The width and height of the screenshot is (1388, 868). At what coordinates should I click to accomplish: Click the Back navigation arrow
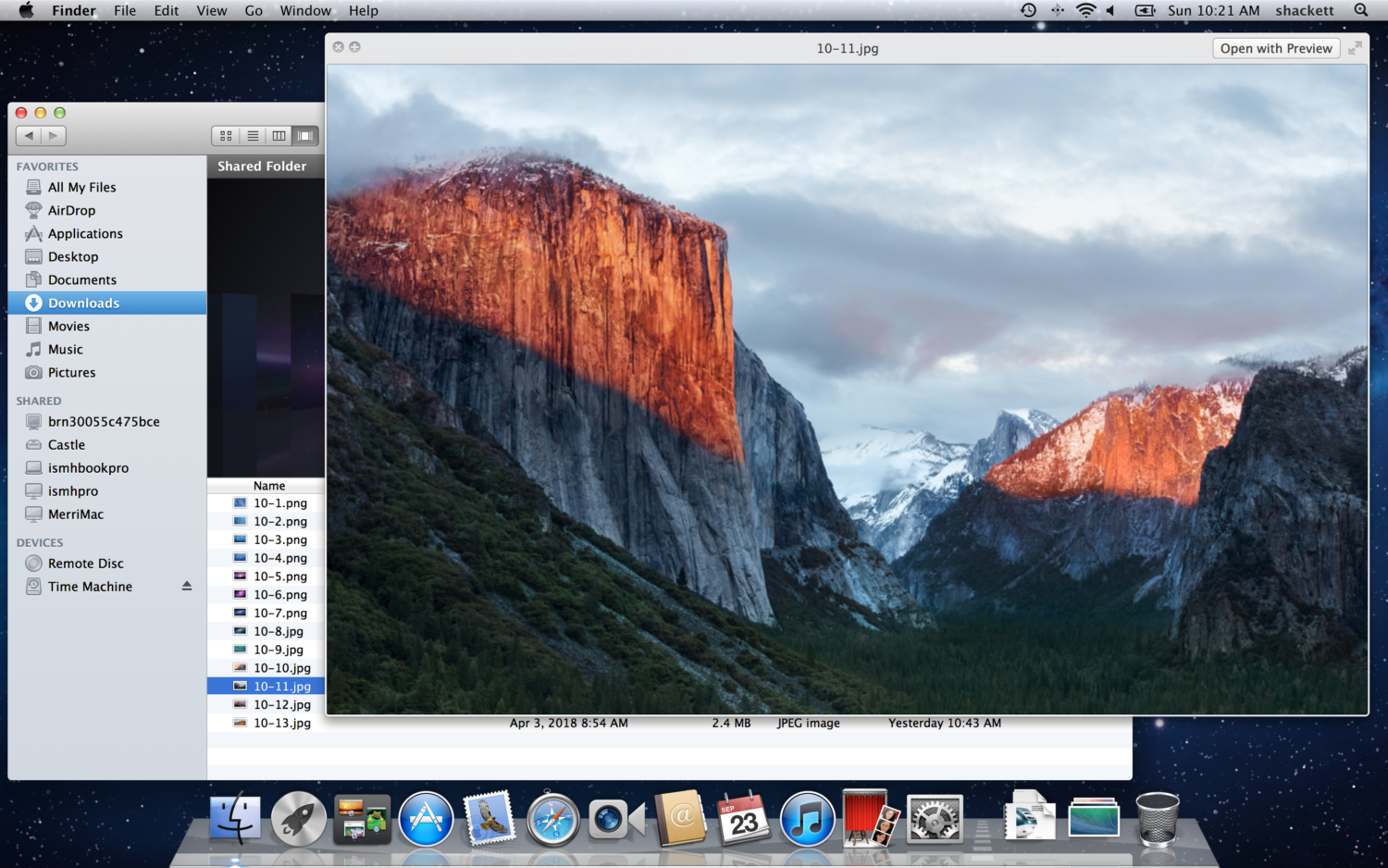(x=29, y=135)
